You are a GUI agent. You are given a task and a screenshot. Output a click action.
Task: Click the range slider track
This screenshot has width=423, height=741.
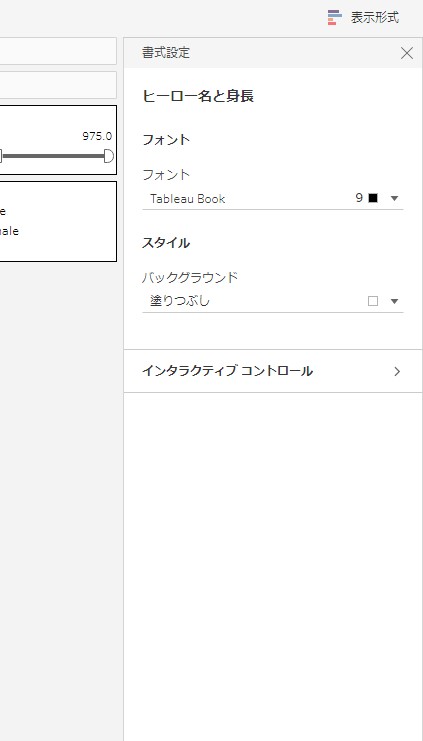53,156
